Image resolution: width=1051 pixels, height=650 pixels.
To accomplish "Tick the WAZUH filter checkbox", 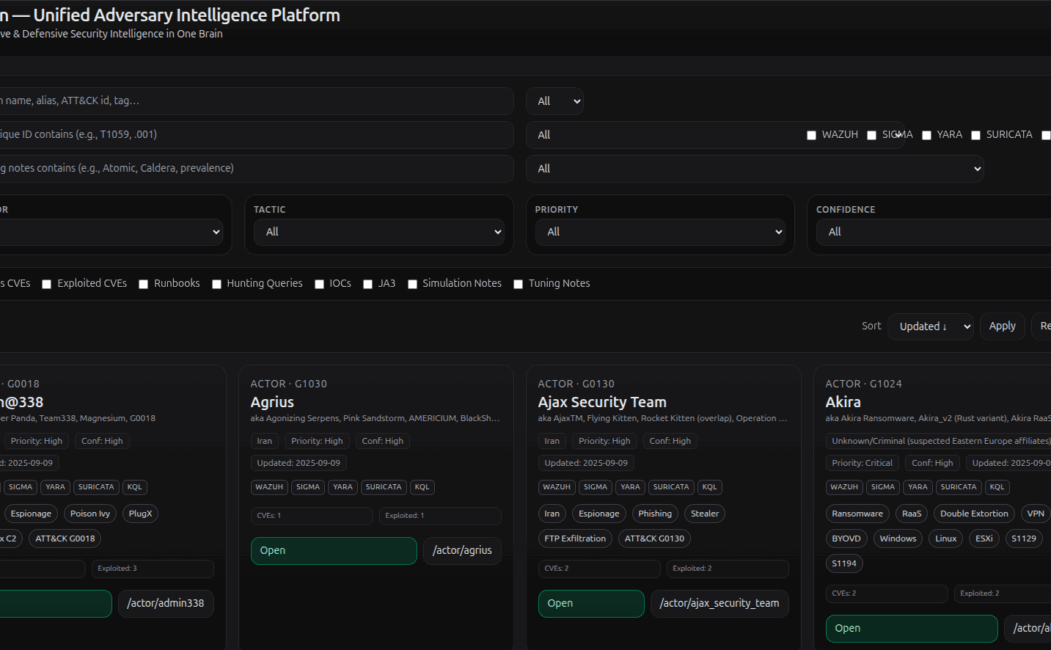I will 811,135.
